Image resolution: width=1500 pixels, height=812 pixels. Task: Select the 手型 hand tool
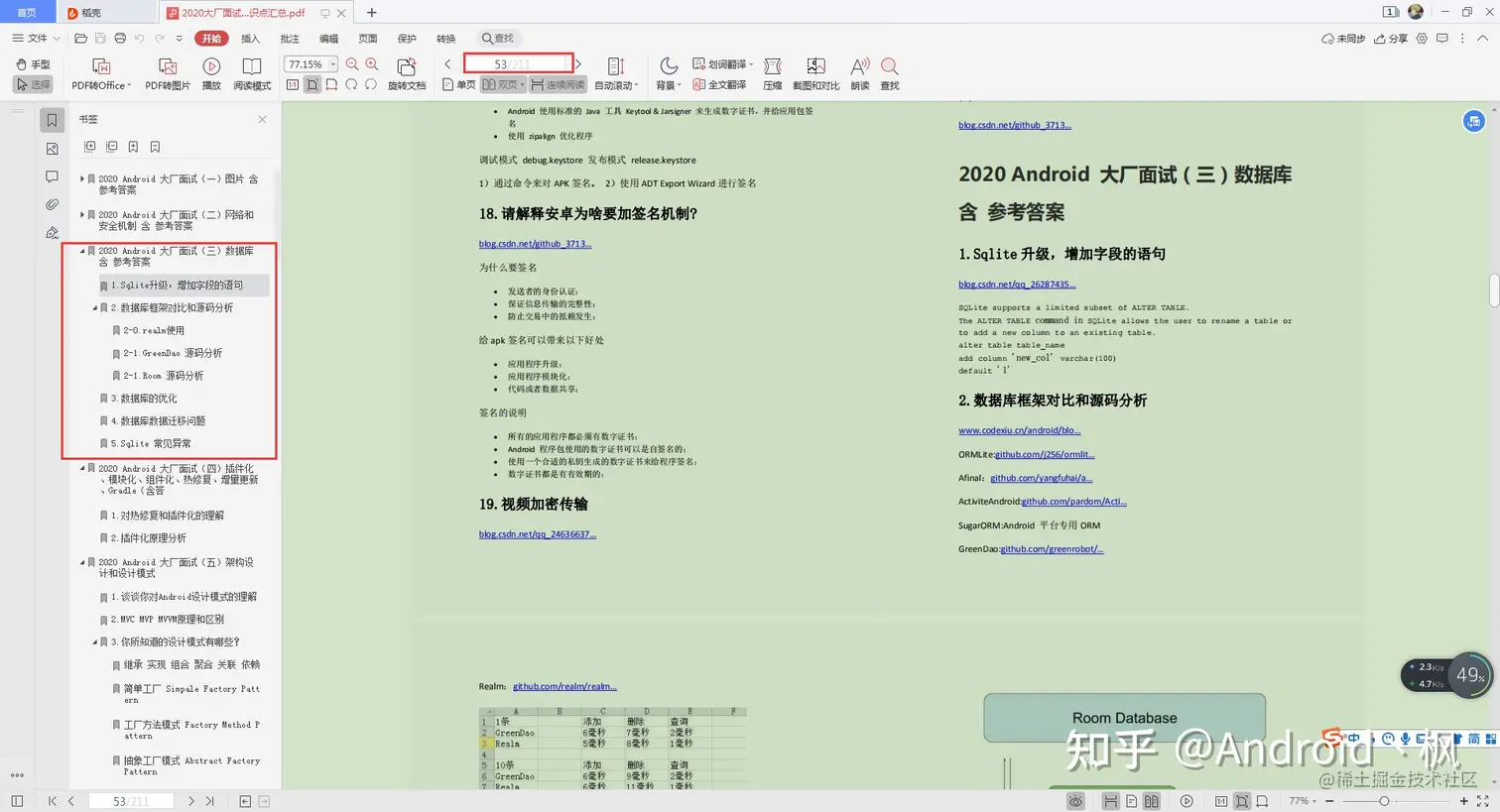pos(33,64)
